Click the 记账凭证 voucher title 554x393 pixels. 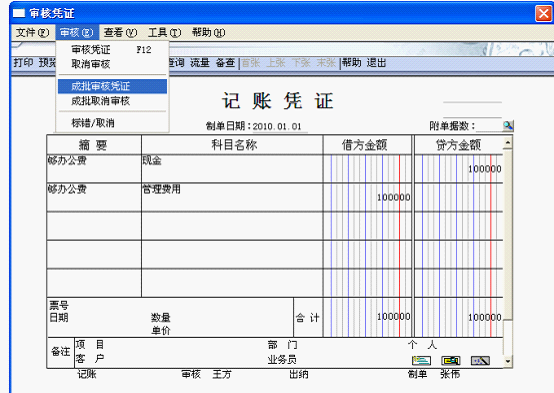278,101
